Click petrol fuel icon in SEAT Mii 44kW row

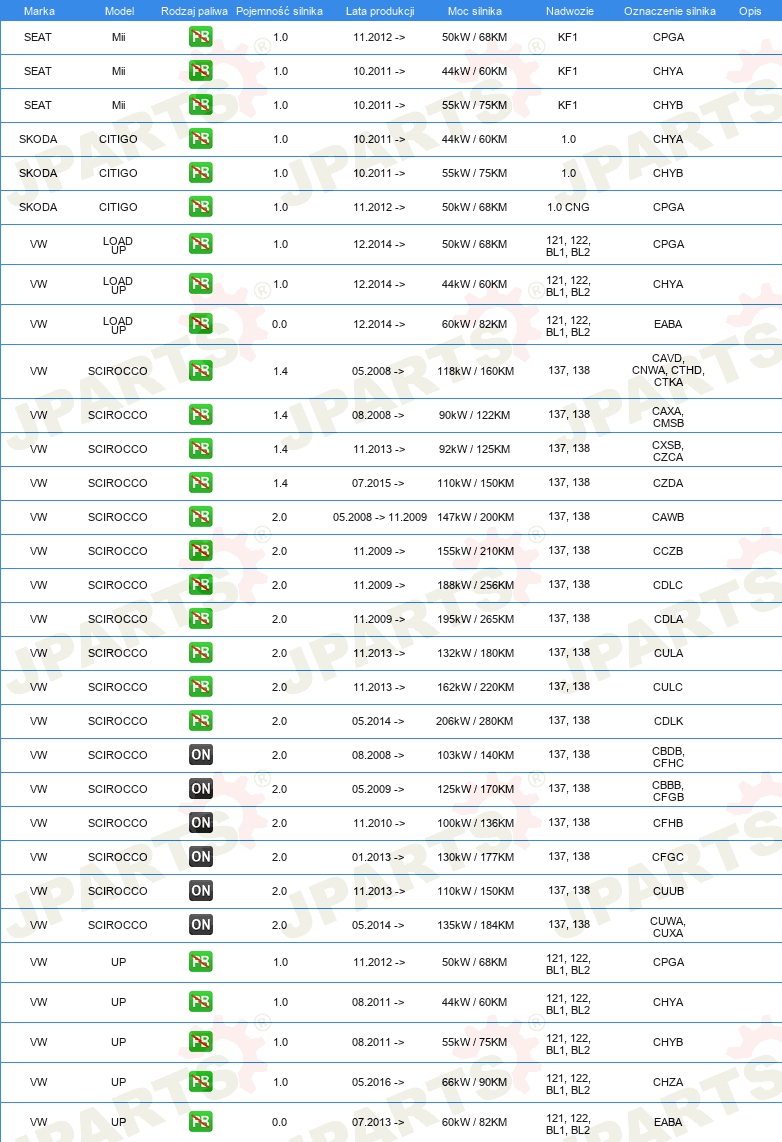[x=200, y=71]
